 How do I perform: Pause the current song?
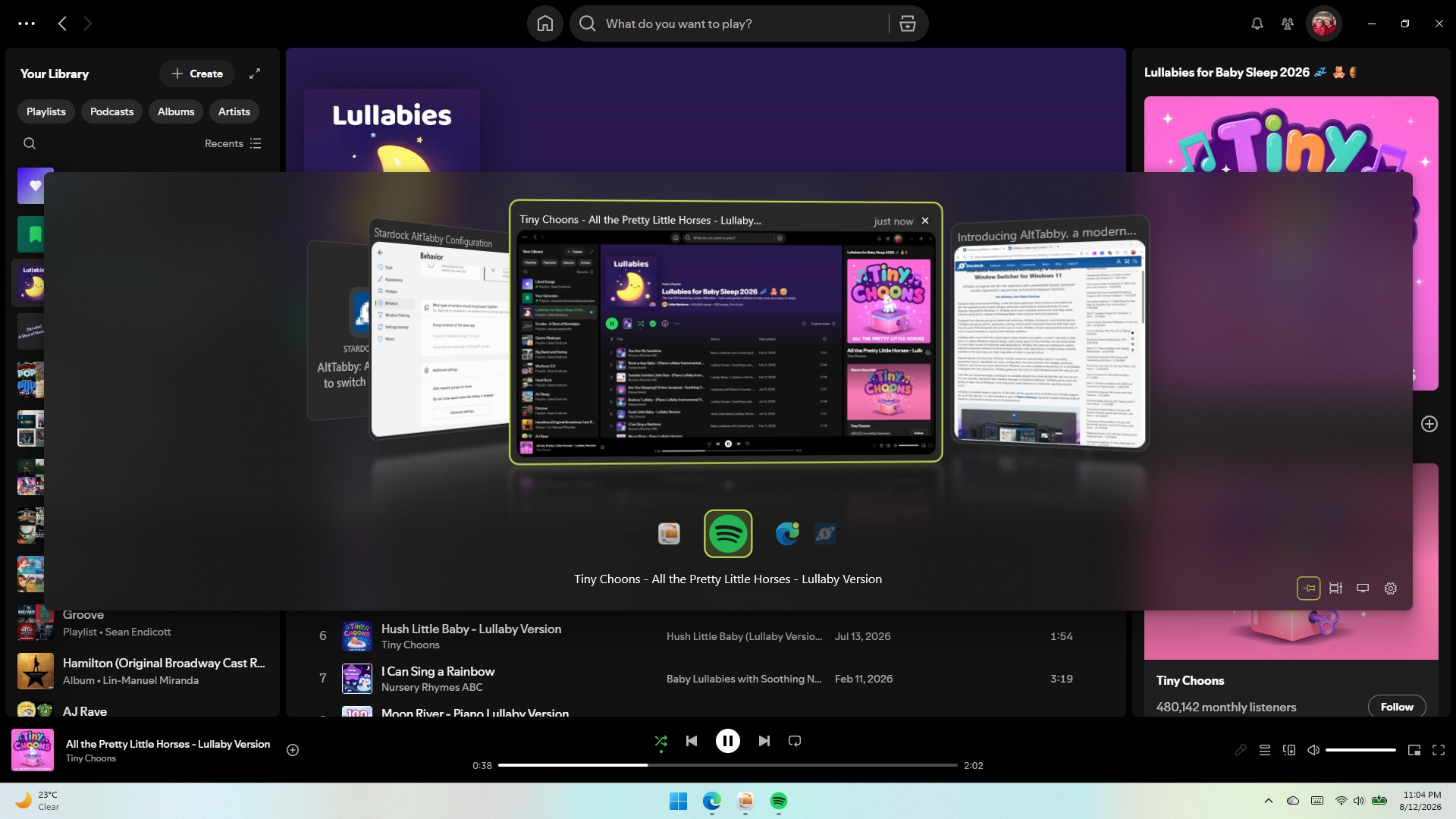click(728, 741)
